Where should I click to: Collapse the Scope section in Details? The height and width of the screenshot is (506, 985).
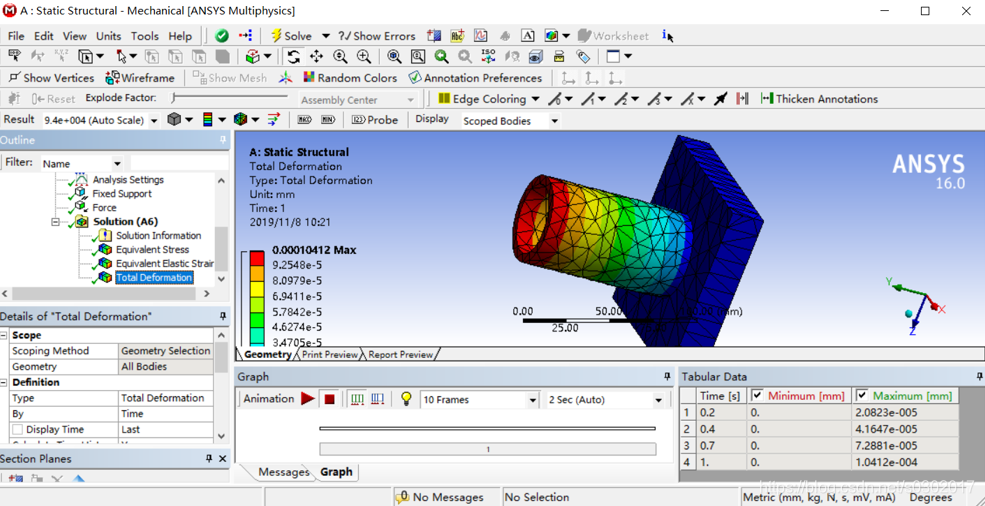4,336
